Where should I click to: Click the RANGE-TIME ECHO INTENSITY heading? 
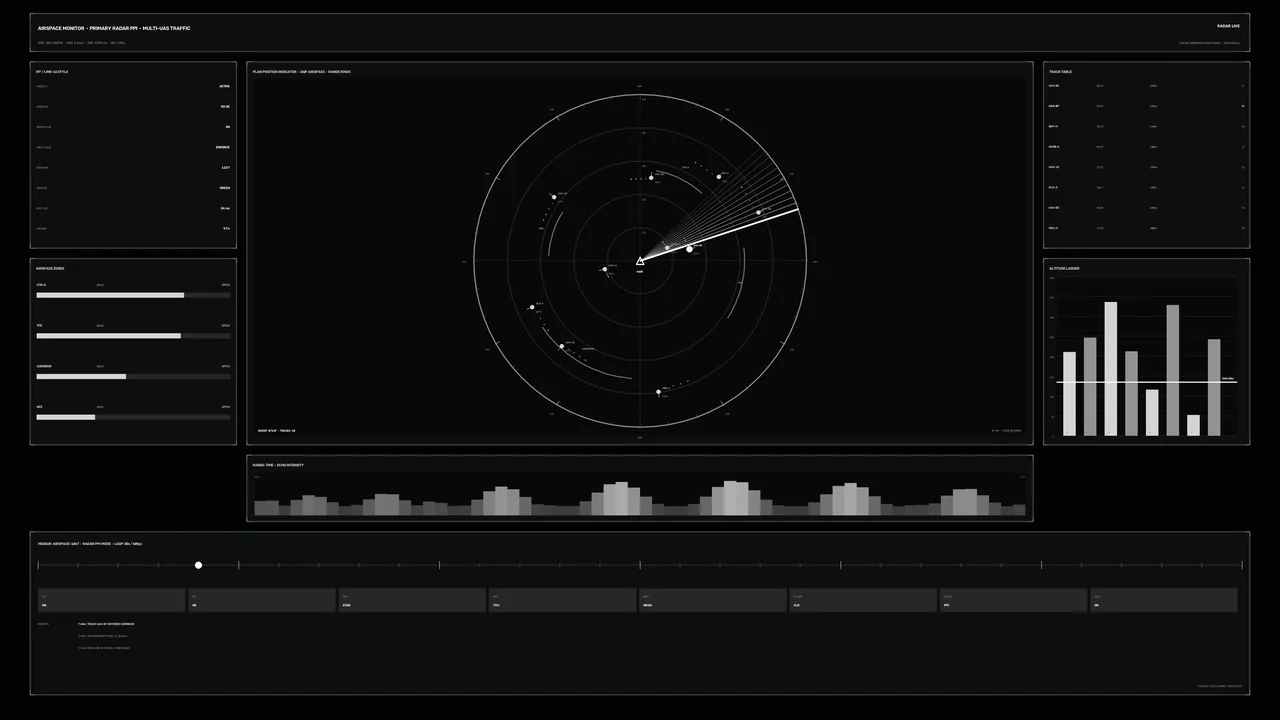[x=278, y=465]
